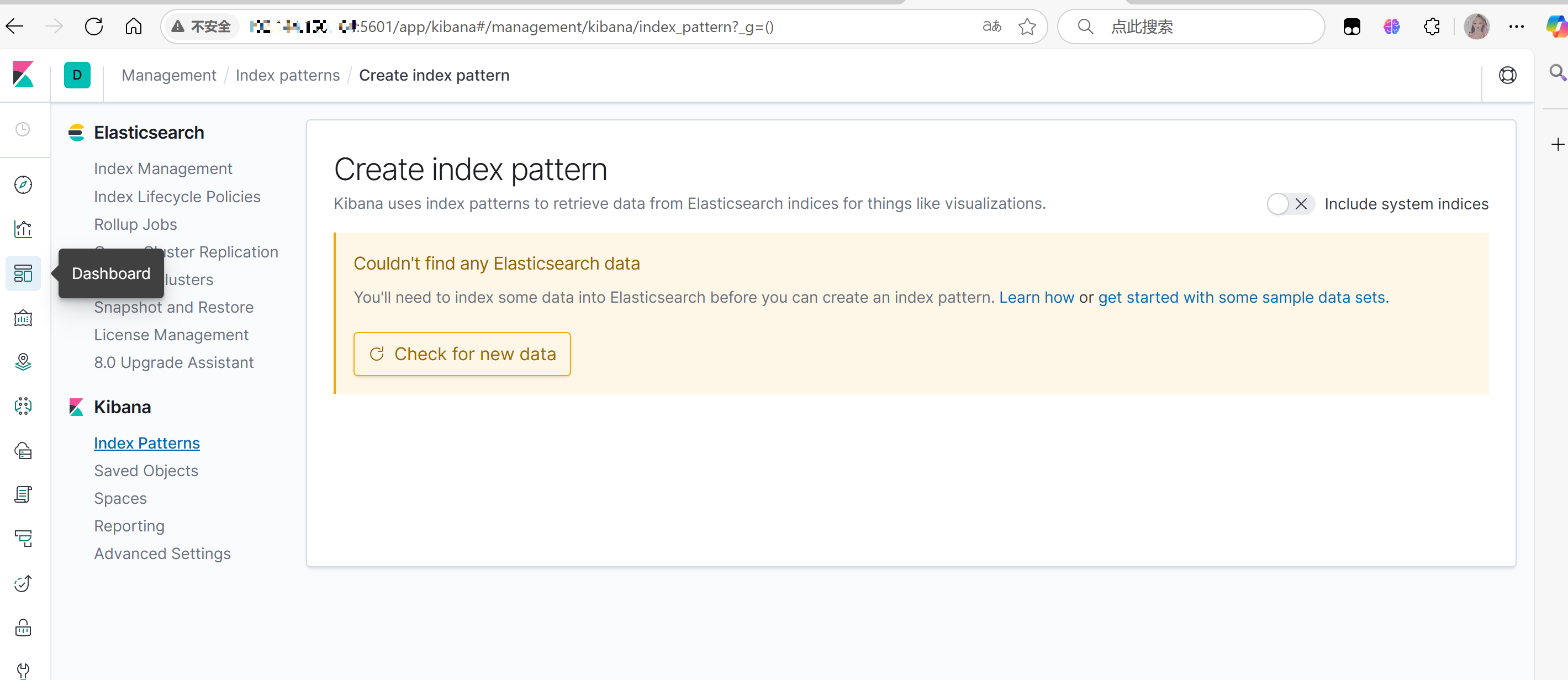Open browser profile avatar

pos(1476,26)
